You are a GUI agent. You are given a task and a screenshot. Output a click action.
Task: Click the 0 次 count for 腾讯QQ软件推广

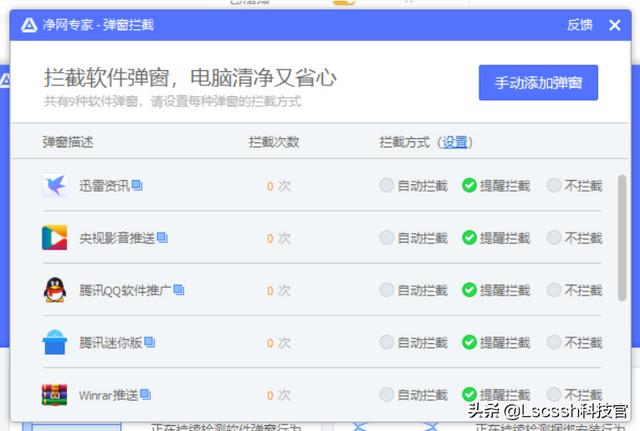[279, 291]
